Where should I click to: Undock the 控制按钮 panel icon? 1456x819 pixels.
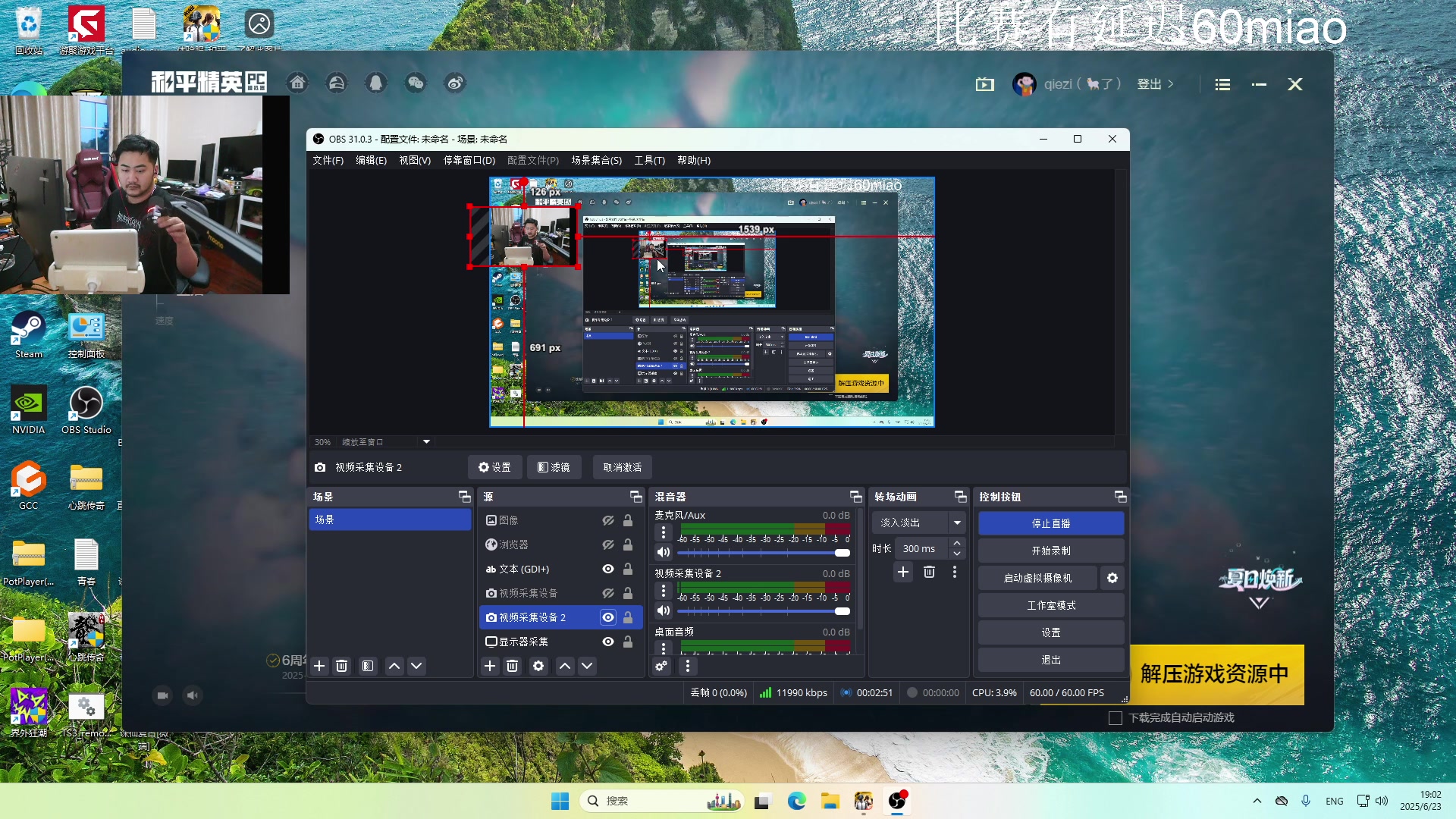[1120, 497]
